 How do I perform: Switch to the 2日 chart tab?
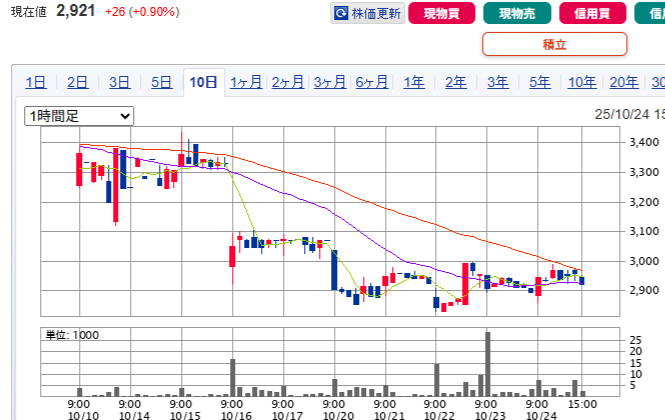(77, 83)
